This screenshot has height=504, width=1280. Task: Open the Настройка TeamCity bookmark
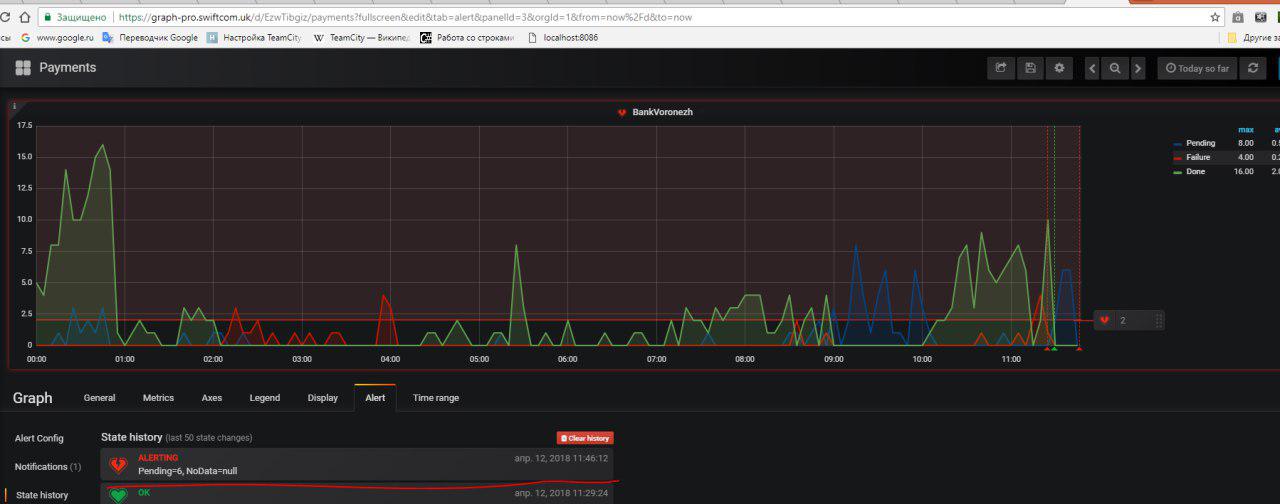pos(254,38)
